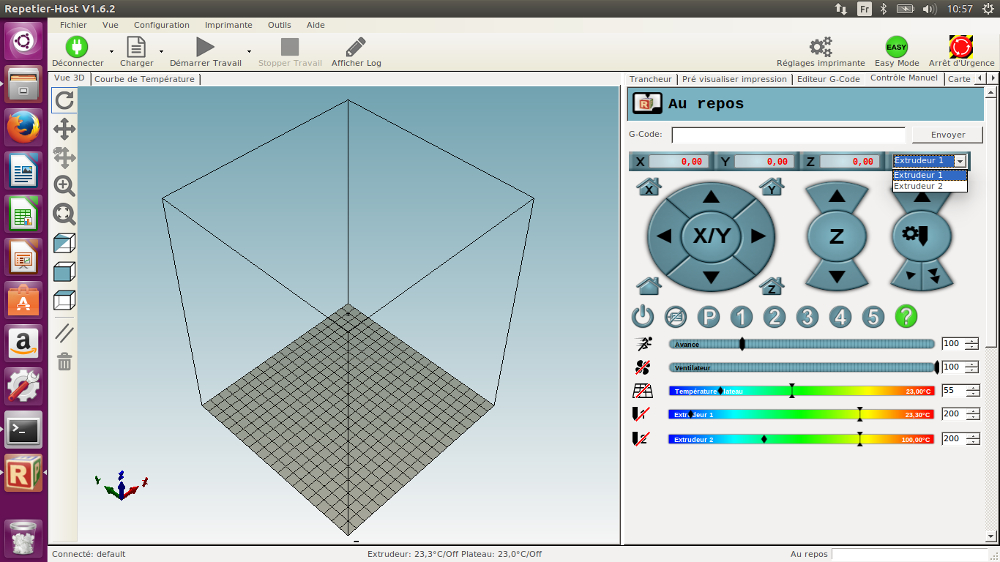Open Firefox from Ubuntu launcher

pos(24,127)
